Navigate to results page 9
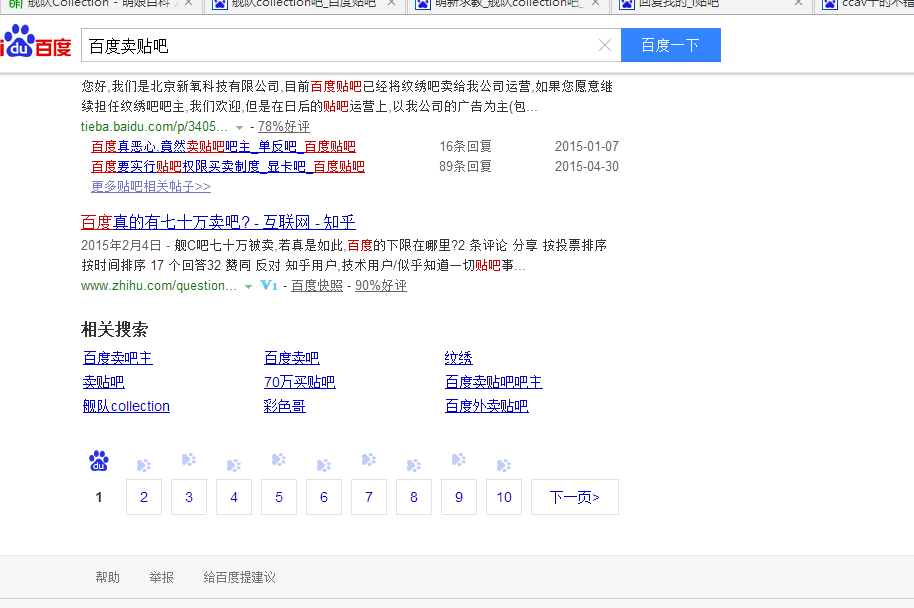 click(459, 497)
